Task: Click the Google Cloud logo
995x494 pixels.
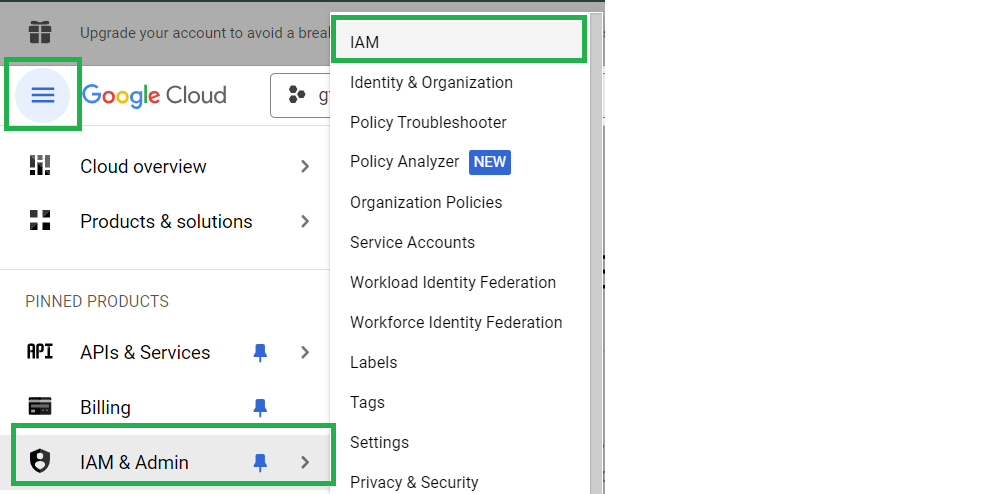Action: [154, 95]
